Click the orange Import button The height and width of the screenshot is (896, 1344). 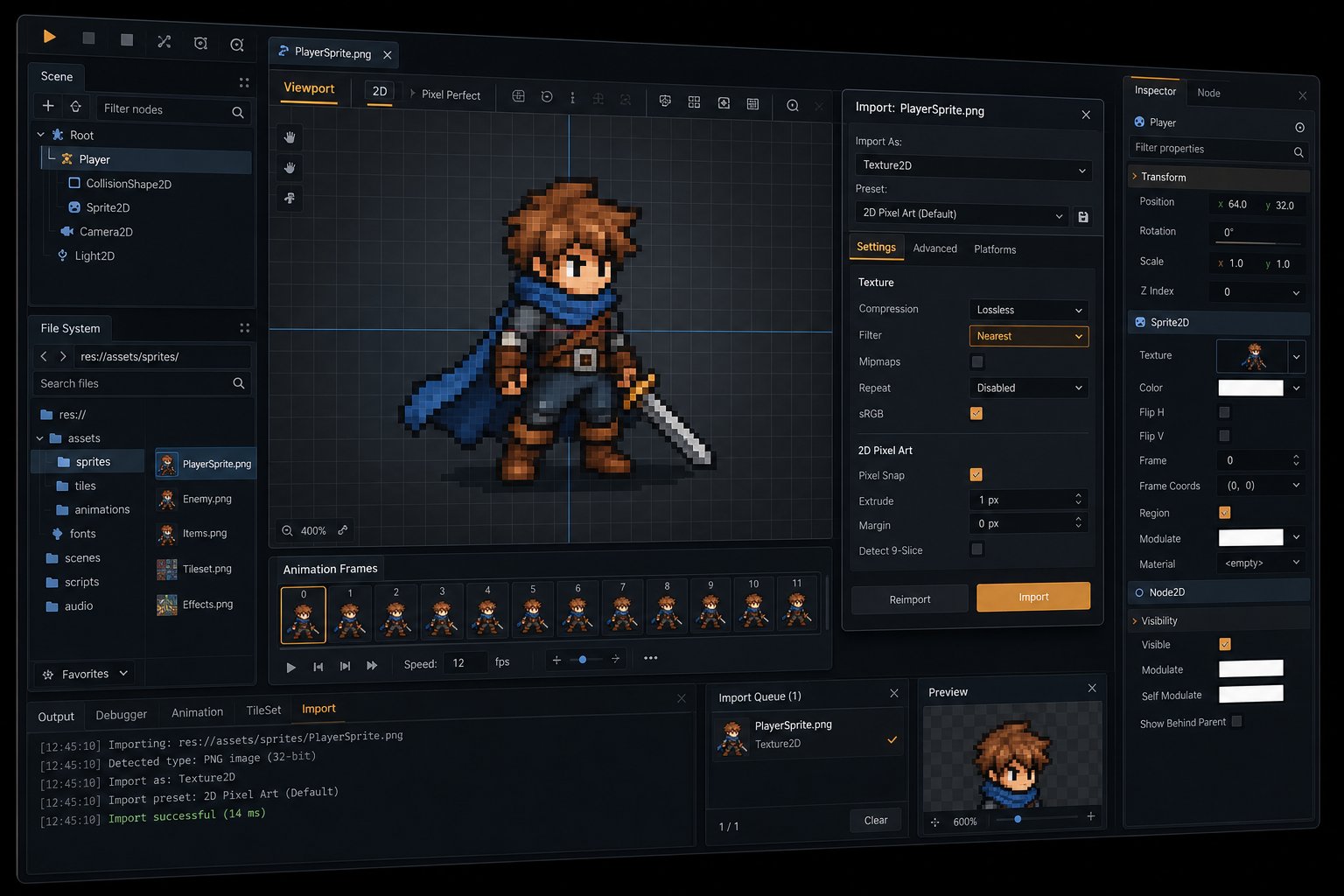click(1033, 597)
